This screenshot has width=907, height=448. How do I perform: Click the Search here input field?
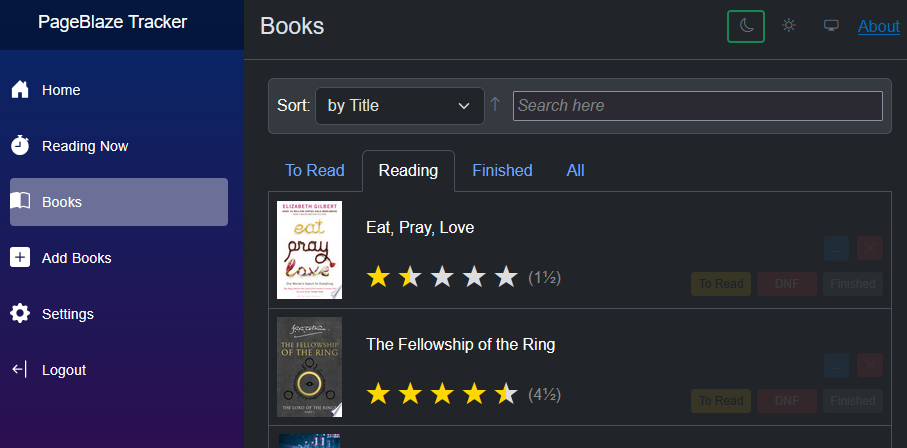697,106
